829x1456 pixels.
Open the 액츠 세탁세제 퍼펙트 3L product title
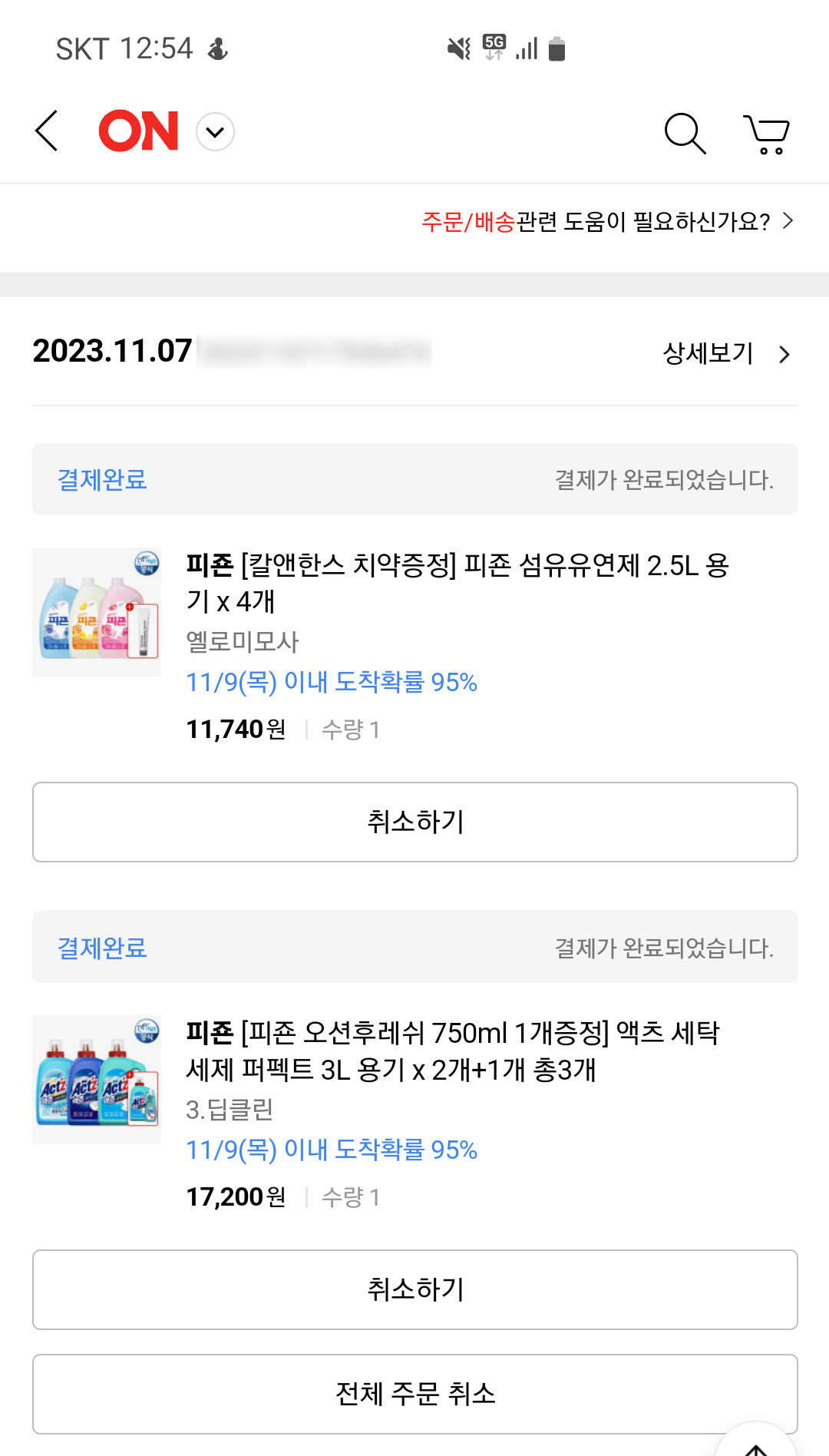453,1051
